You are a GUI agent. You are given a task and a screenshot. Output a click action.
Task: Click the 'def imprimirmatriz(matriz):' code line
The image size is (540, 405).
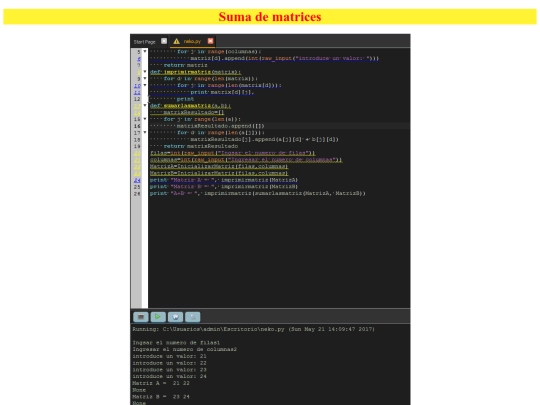[195, 72]
